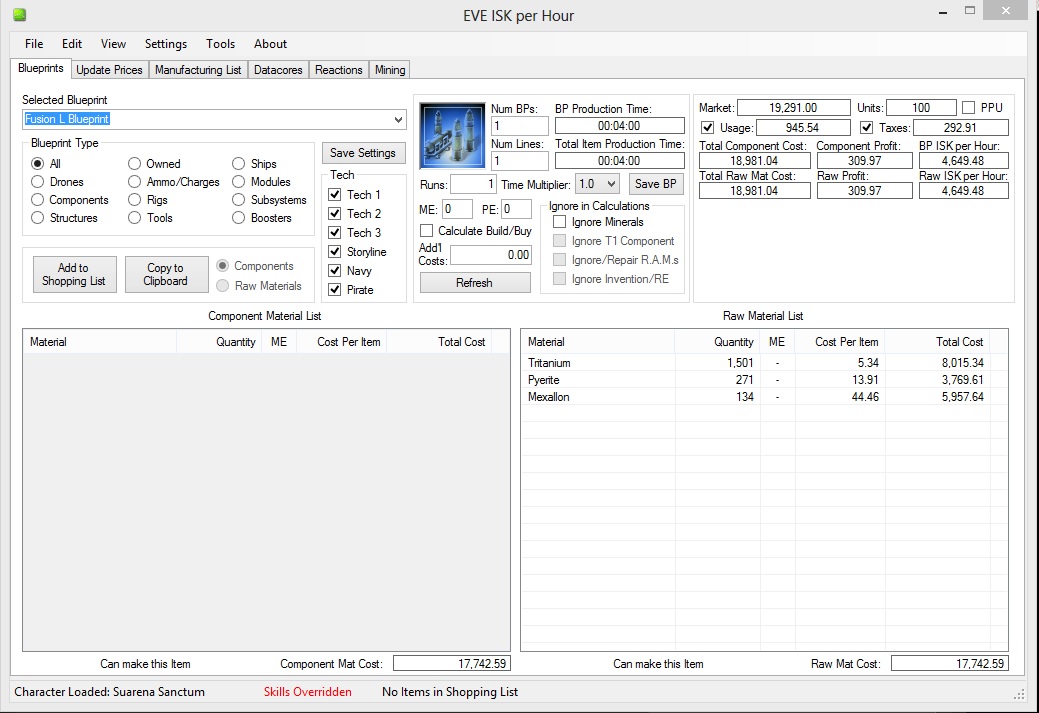Image resolution: width=1039 pixels, height=713 pixels.
Task: Toggle the Storyline checkbox
Action: pyautogui.click(x=335, y=252)
